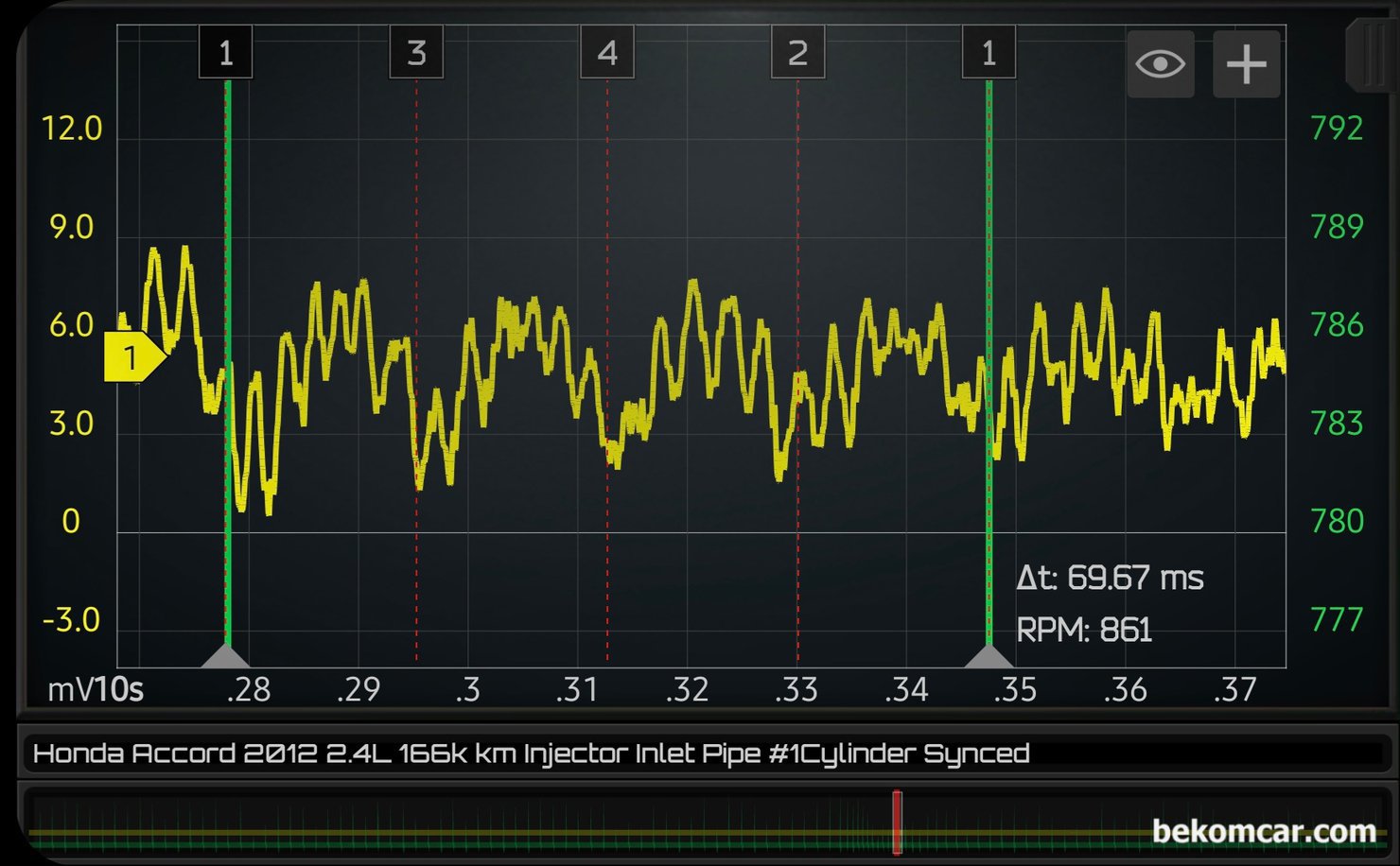The image size is (1400, 866).
Task: Click the Δt 69.67 ms readout
Action: click(1110, 578)
